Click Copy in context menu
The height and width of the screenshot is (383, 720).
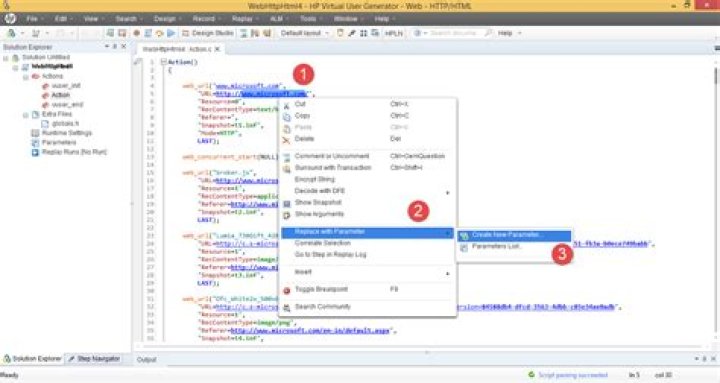click(367, 116)
